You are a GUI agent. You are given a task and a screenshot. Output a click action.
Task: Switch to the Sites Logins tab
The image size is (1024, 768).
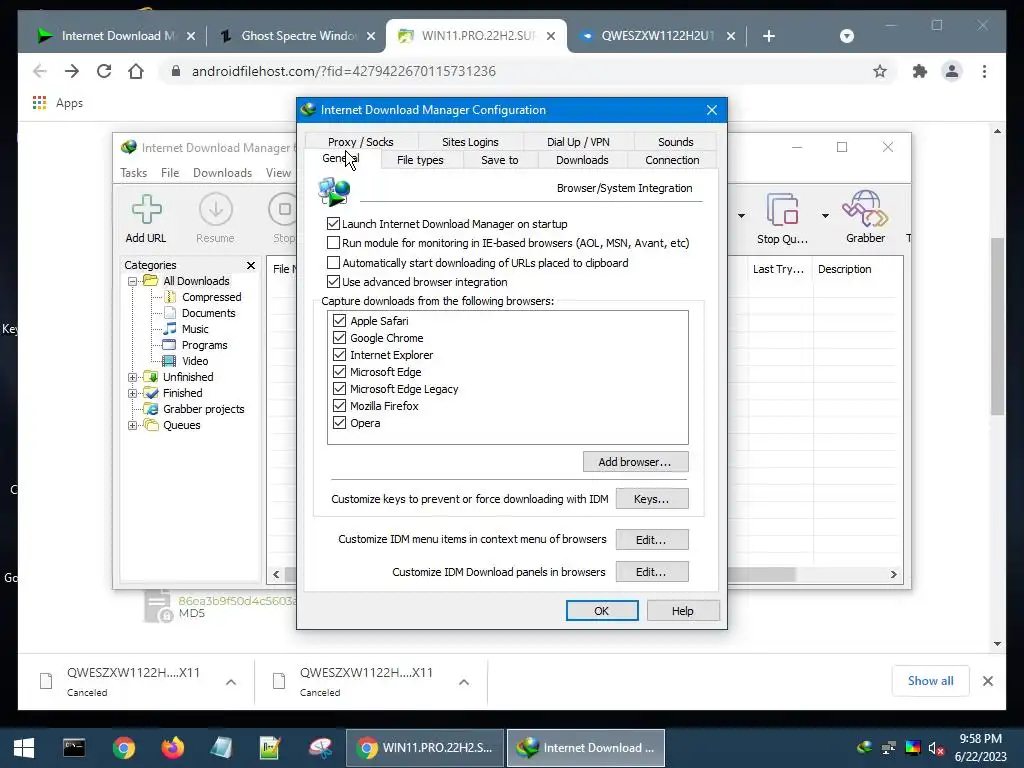[470, 142]
